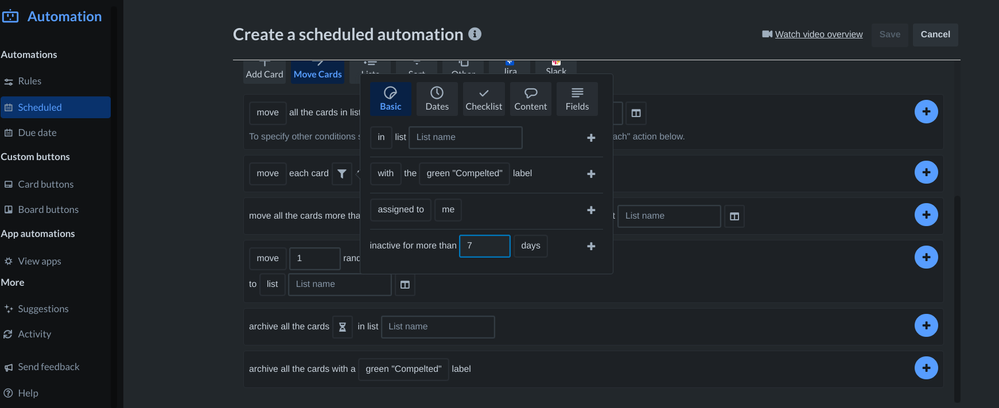The height and width of the screenshot is (408, 999).
Task: Click the Save button
Action: [x=889, y=34]
